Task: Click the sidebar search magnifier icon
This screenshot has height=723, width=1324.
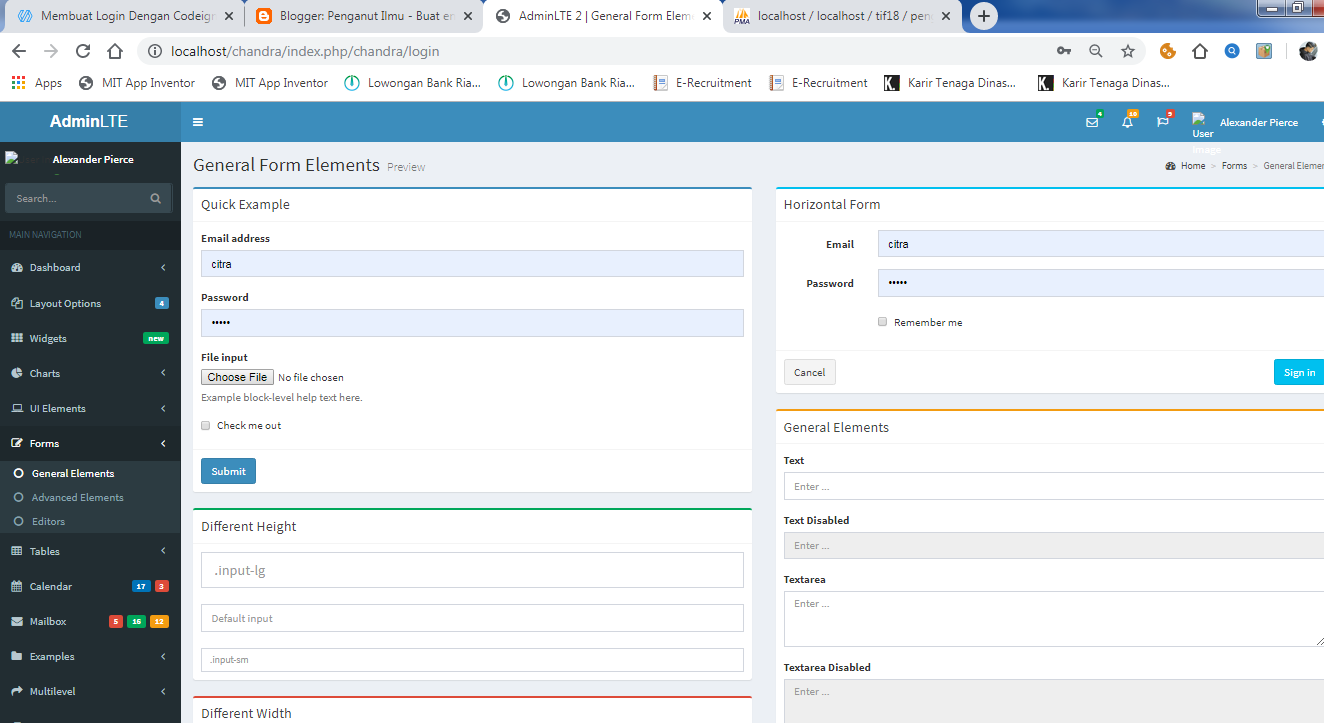Action: tap(156, 198)
